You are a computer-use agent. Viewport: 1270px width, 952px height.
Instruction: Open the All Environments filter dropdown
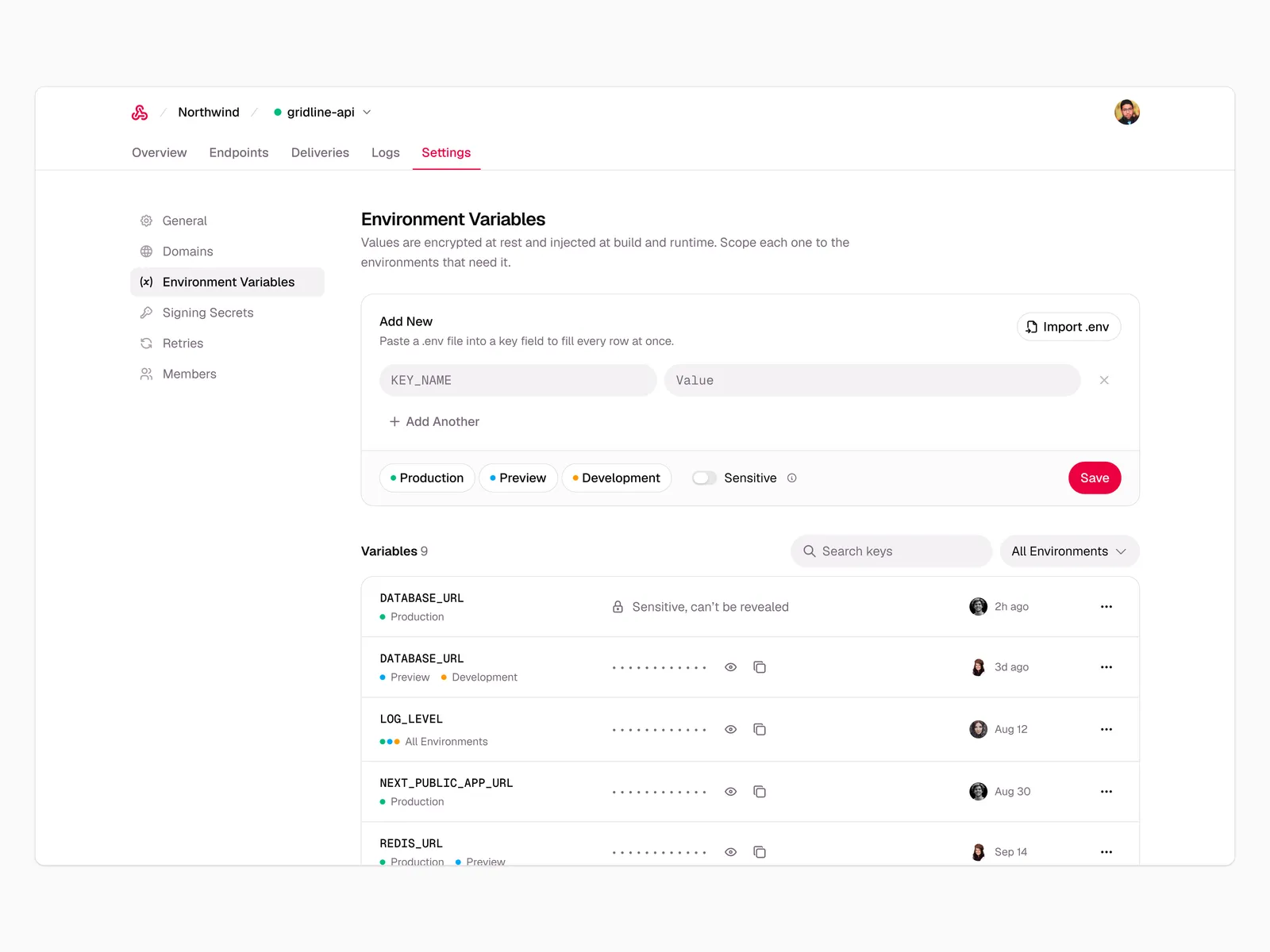[1069, 551]
